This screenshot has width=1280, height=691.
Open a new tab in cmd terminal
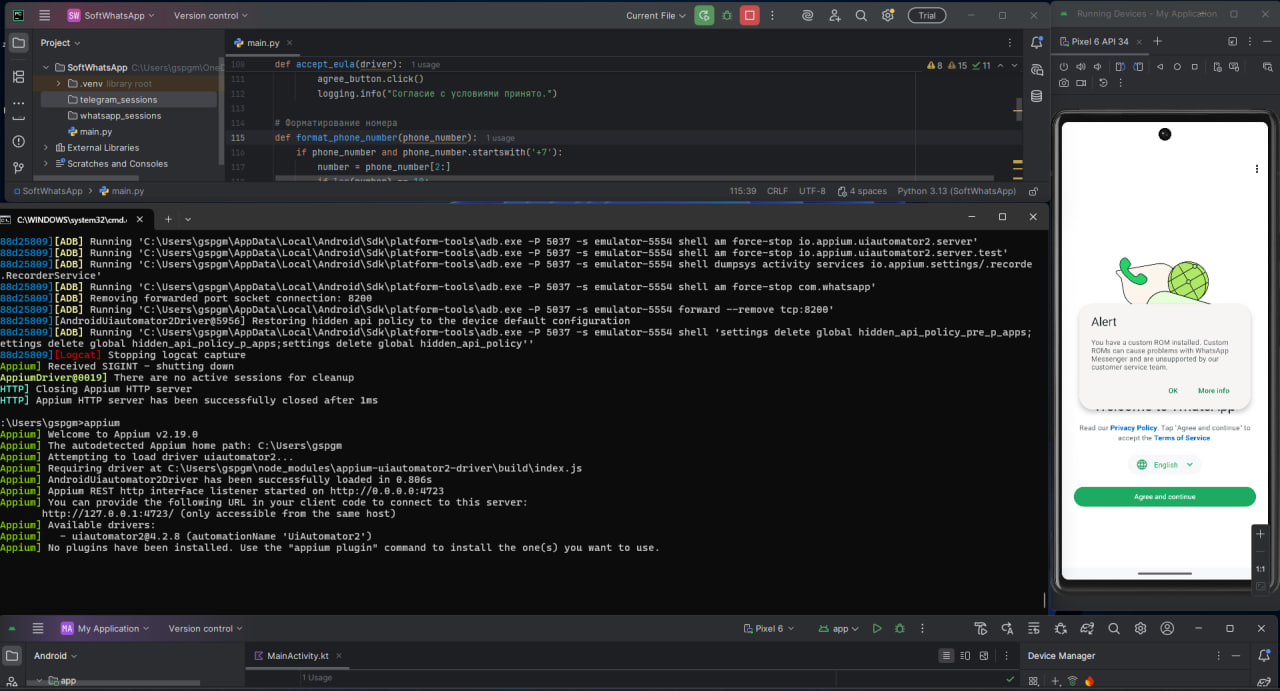(x=168, y=218)
